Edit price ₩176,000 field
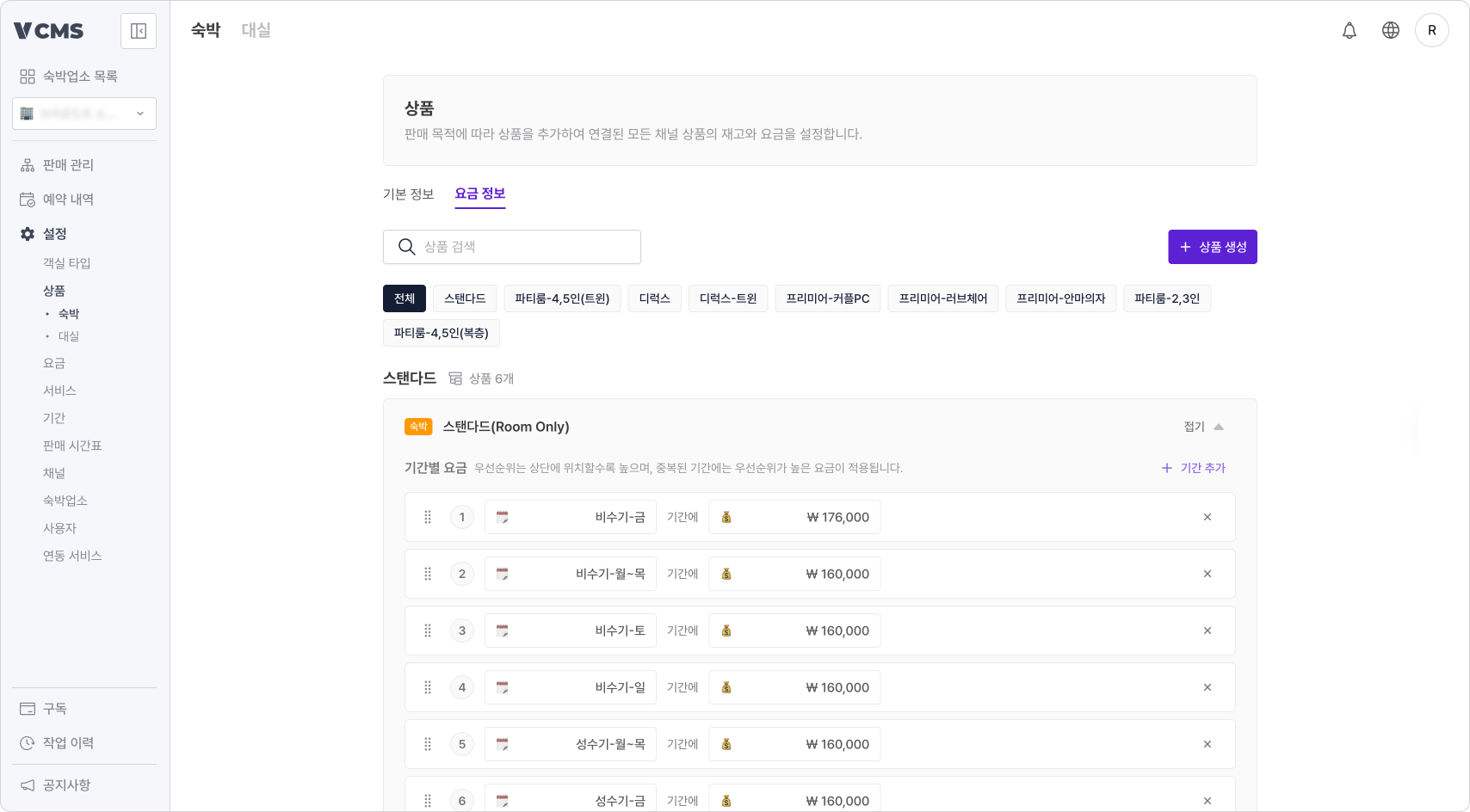1470x812 pixels. click(x=794, y=517)
